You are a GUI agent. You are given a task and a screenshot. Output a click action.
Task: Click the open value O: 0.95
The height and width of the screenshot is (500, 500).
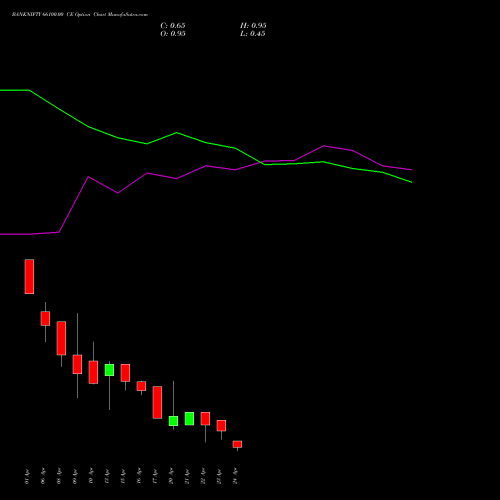tap(173, 34)
